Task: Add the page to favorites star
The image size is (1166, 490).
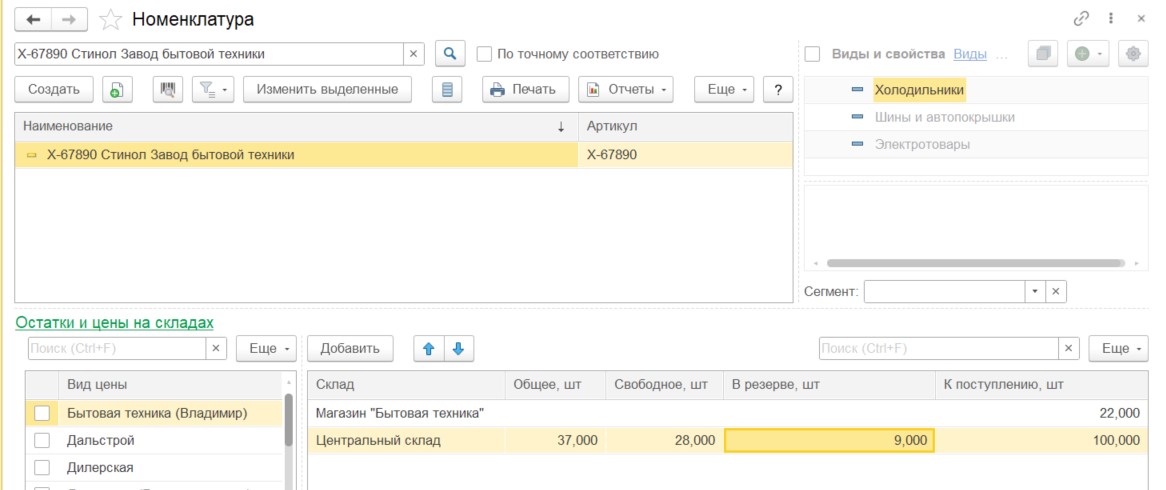Action: tap(112, 19)
